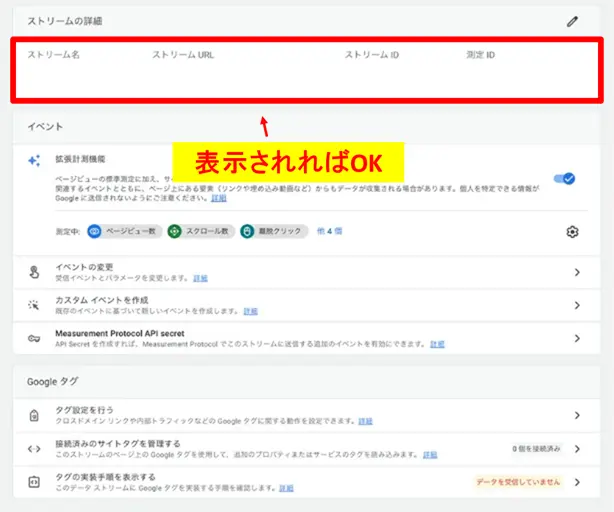Click the ストリームの詳細 heading
The height and width of the screenshot is (512, 614).
tap(65, 21)
